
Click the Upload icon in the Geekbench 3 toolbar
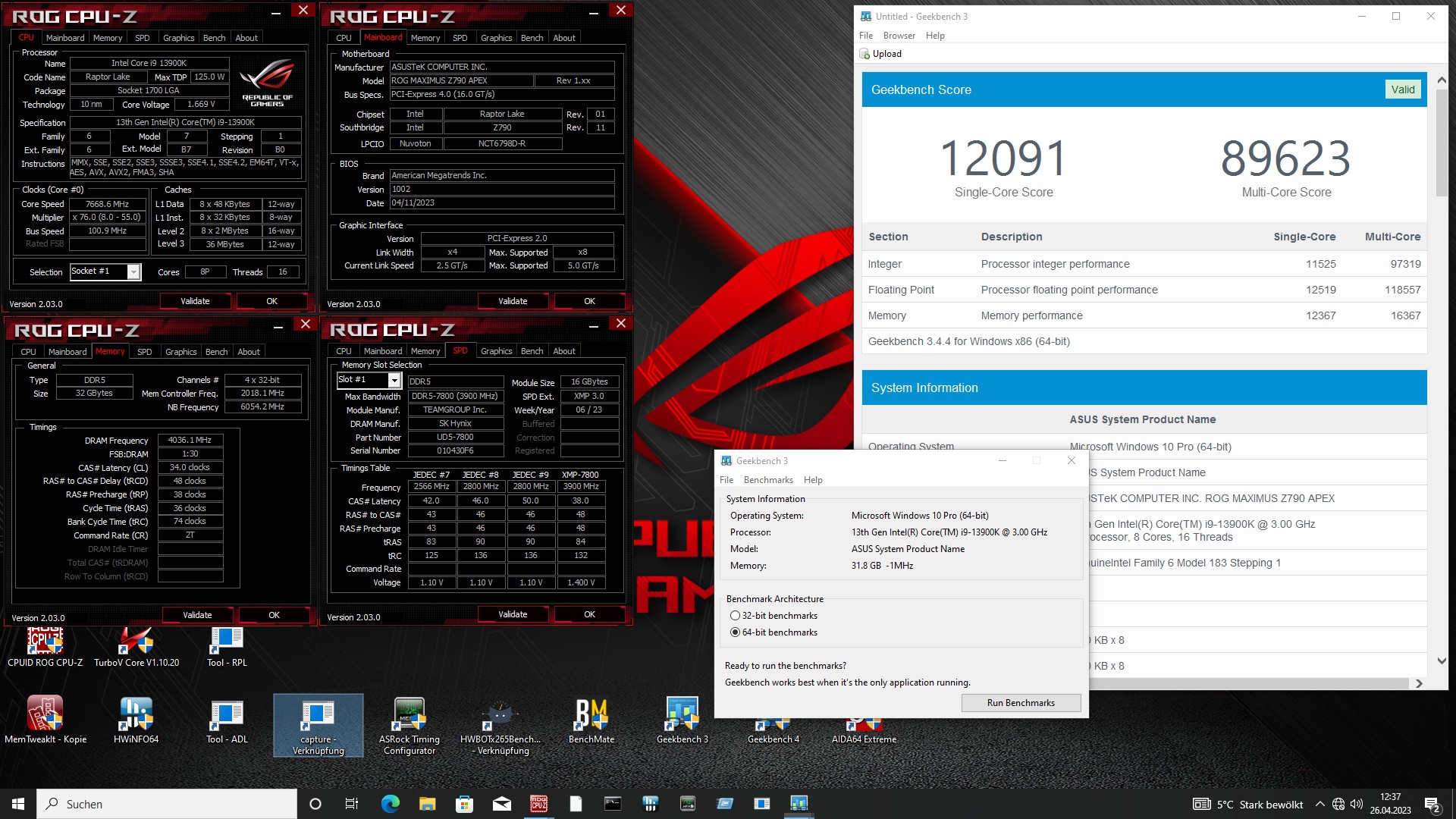(x=864, y=54)
